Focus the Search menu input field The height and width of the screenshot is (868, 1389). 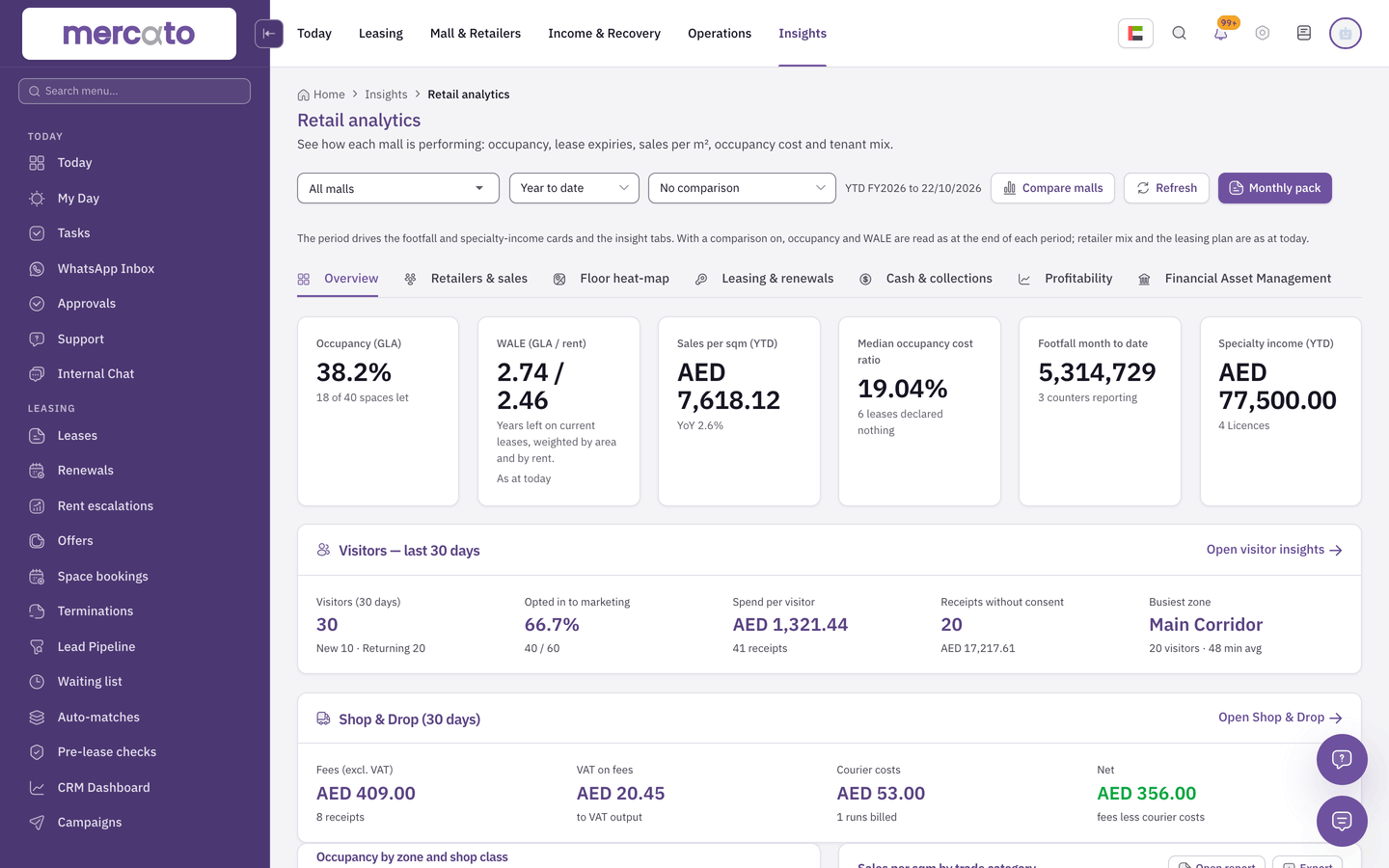(134, 91)
